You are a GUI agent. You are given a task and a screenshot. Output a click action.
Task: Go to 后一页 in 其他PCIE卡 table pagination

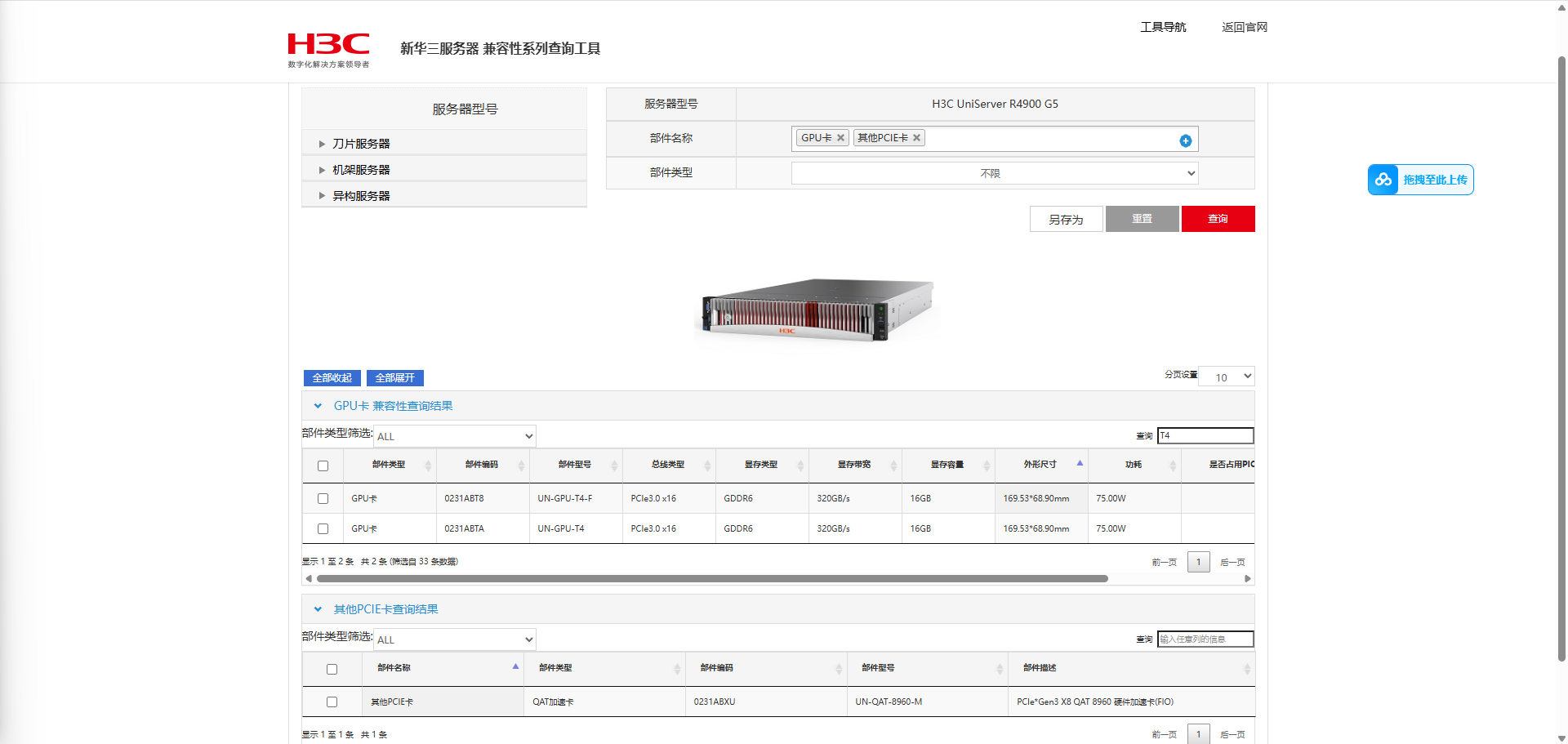[x=1232, y=734]
